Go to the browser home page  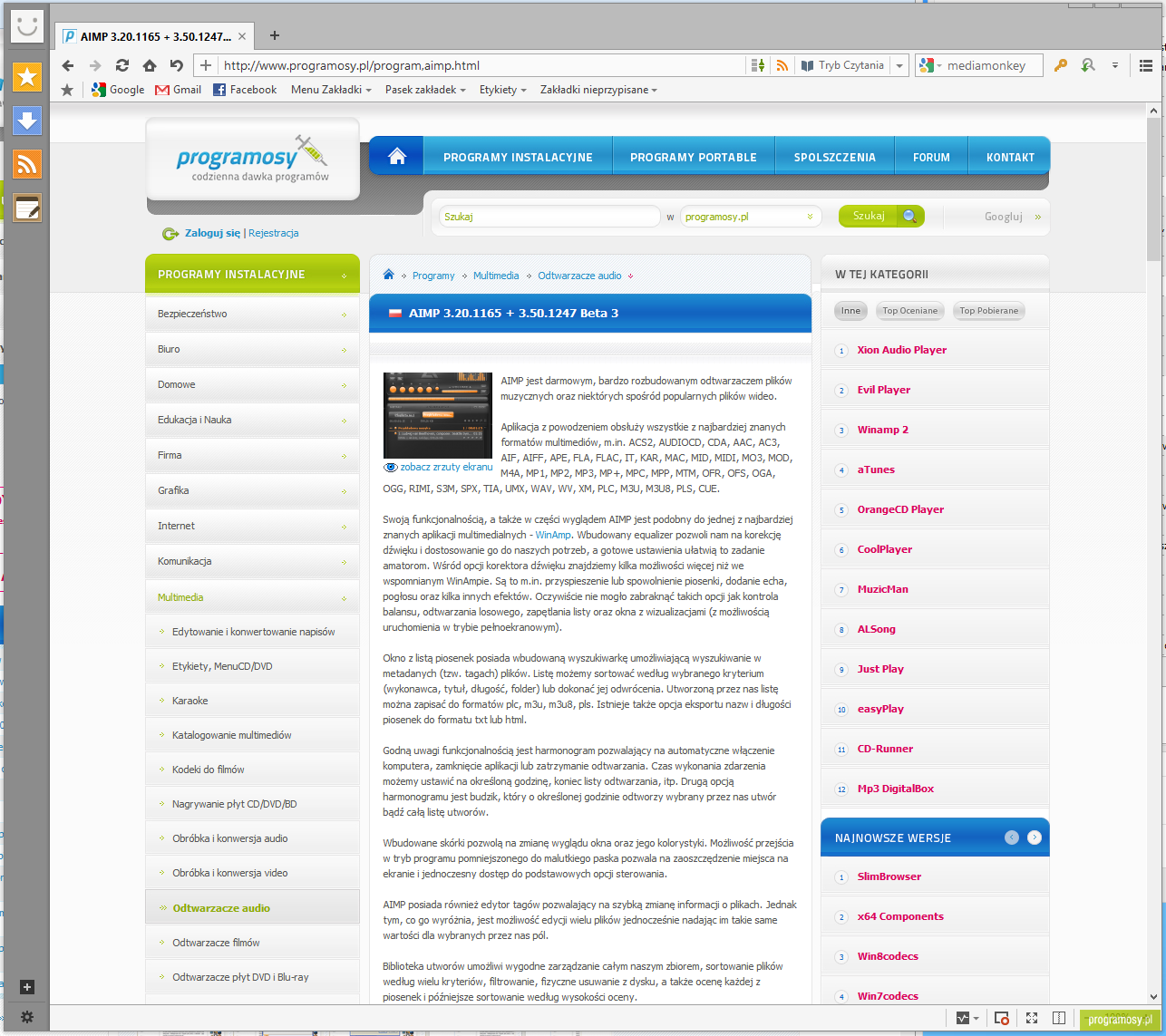[150, 65]
